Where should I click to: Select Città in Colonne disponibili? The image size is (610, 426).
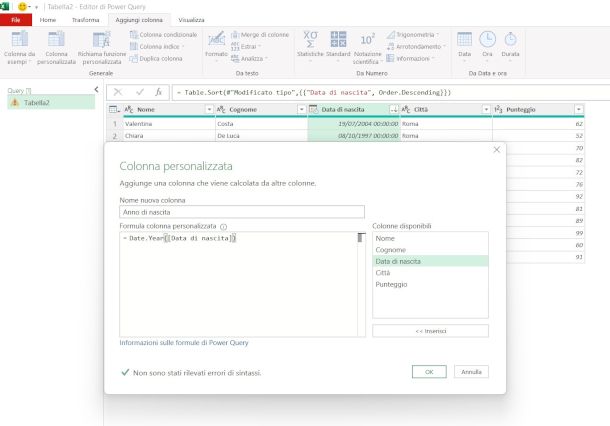pyautogui.click(x=430, y=273)
